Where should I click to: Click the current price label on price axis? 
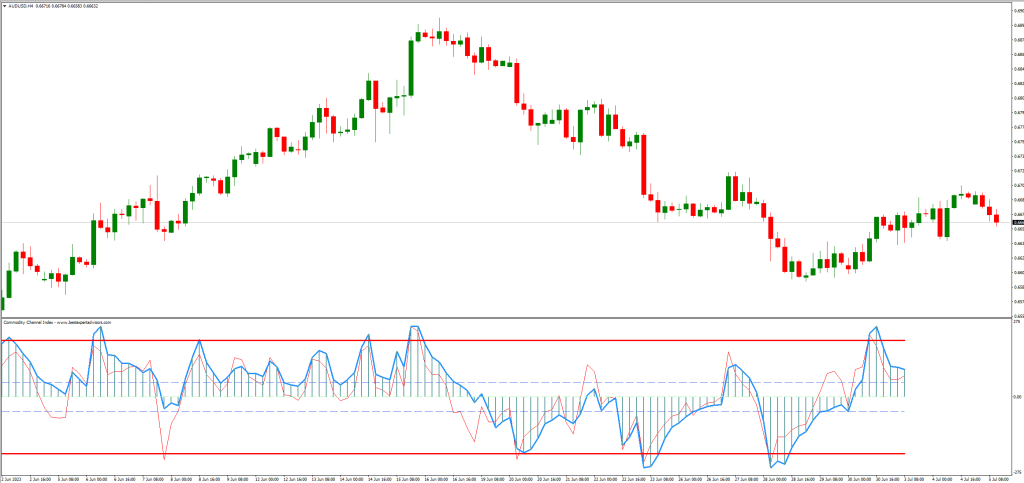(x=1018, y=222)
